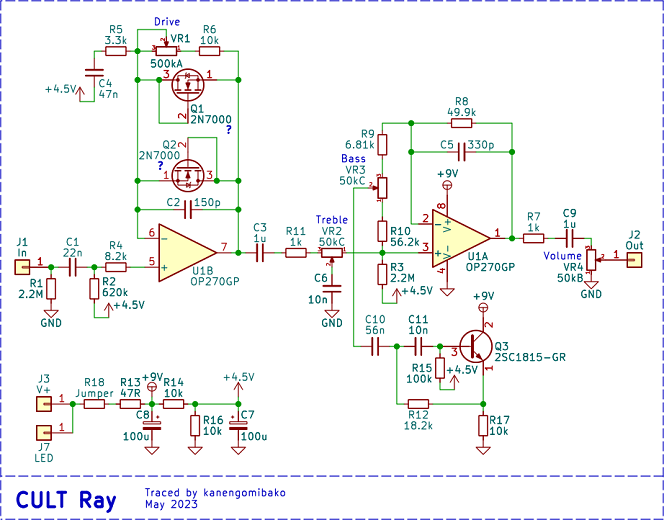Select the VR3 Bass potentiometer symbol
664x520 pixels.
point(381,188)
